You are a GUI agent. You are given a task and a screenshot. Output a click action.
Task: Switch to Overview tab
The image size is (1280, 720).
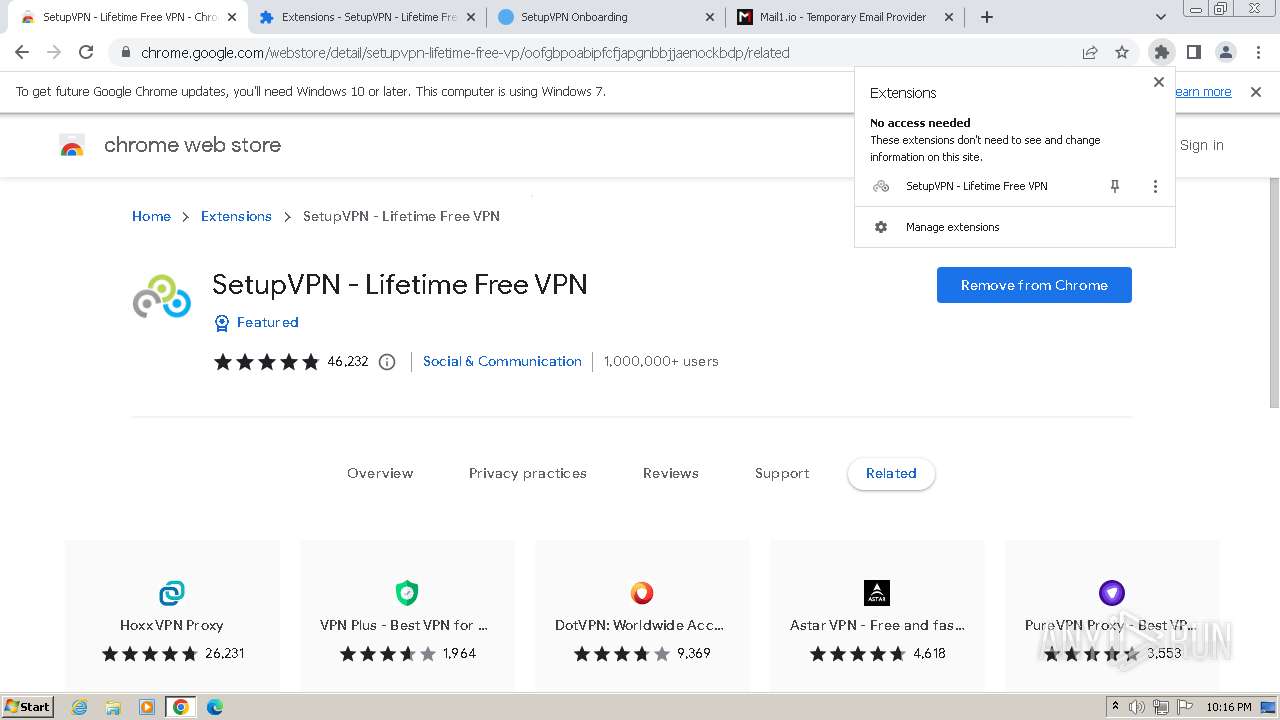[380, 473]
